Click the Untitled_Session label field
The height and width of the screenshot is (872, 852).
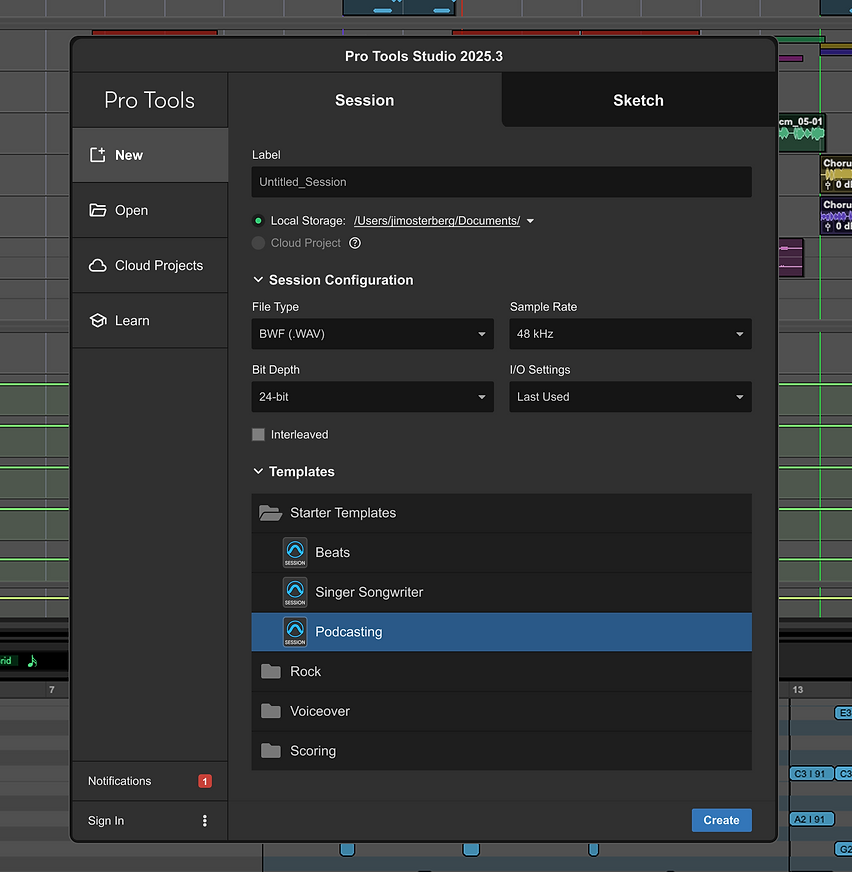tap(502, 182)
